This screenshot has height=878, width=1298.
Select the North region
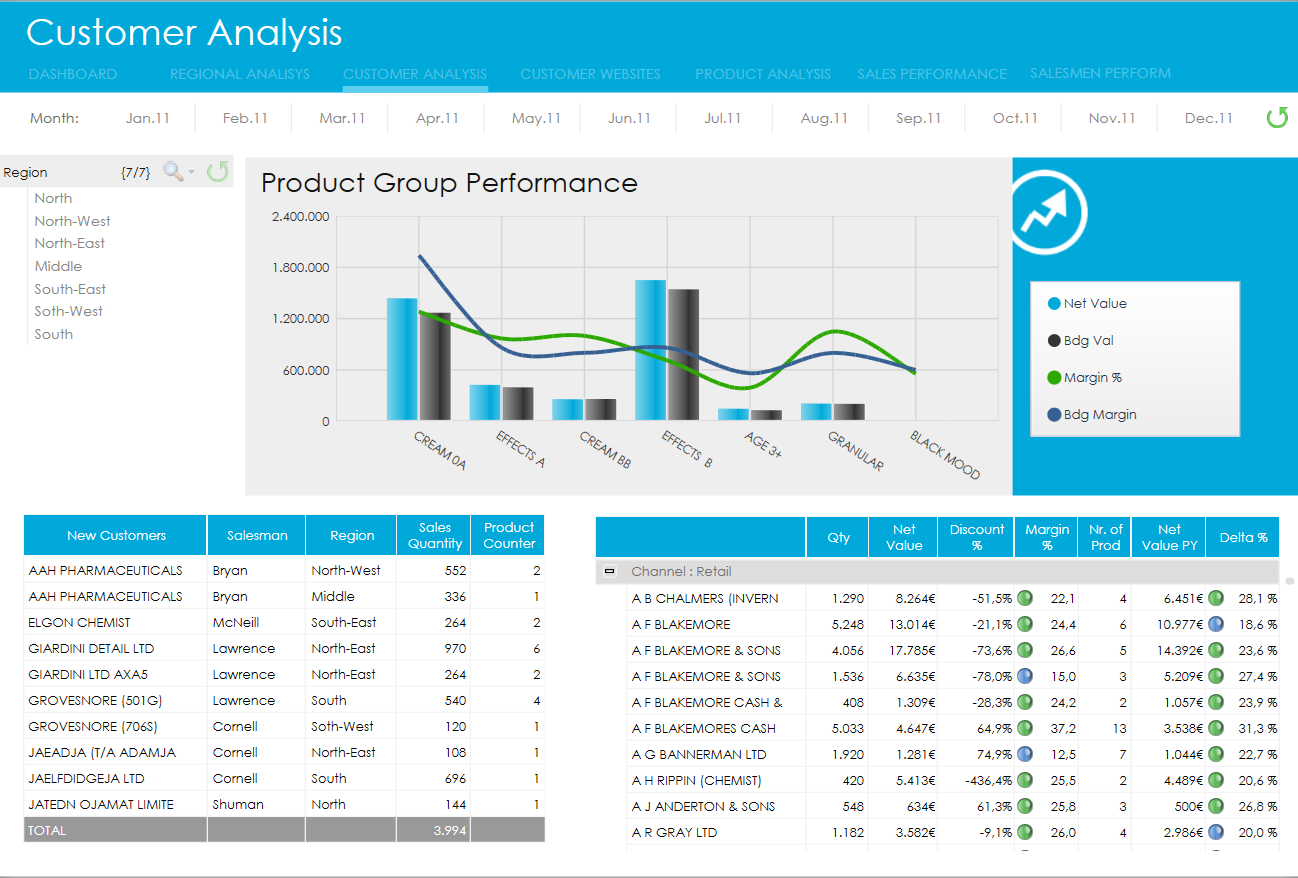(53, 198)
